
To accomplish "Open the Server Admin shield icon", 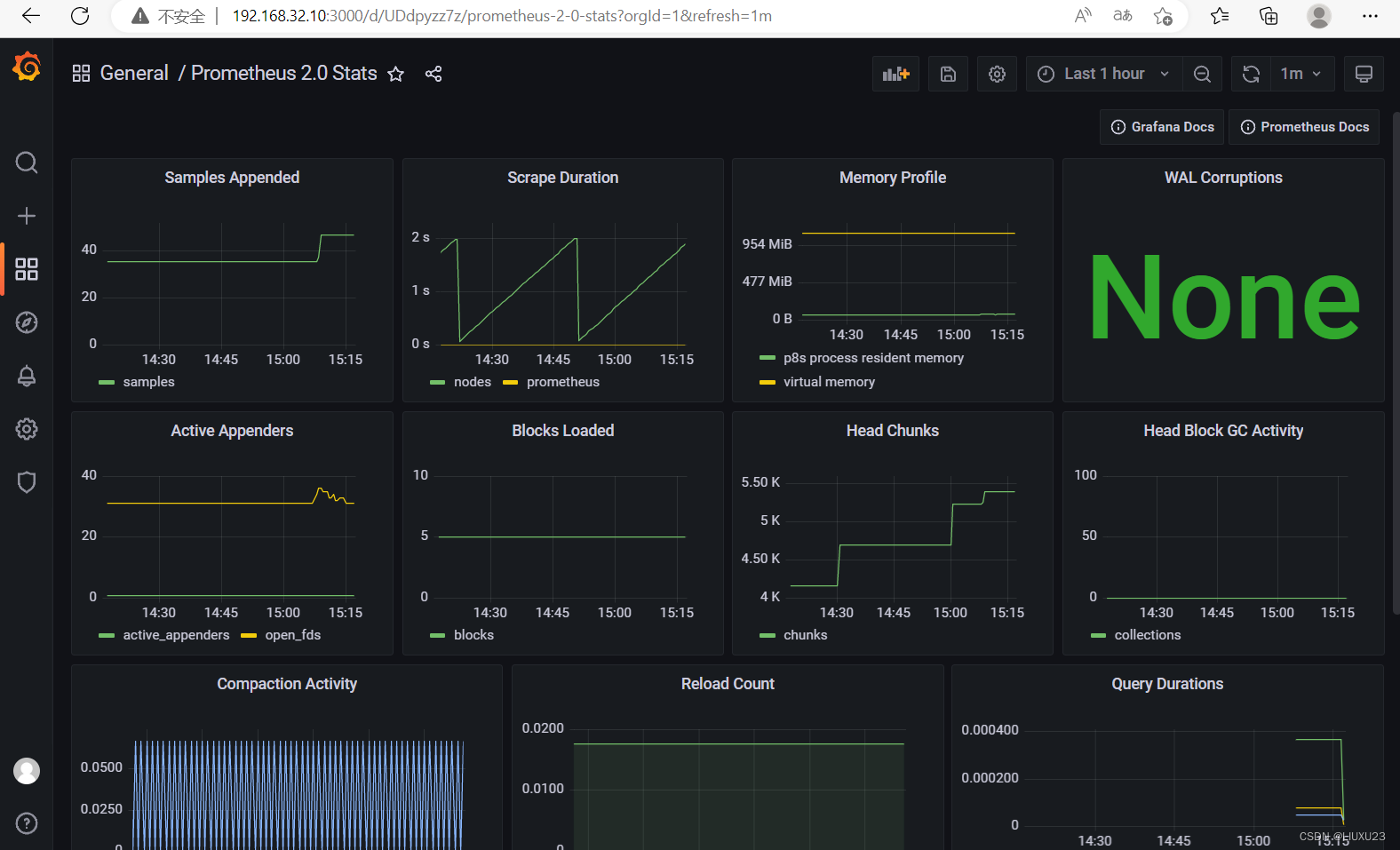I will click(x=27, y=482).
